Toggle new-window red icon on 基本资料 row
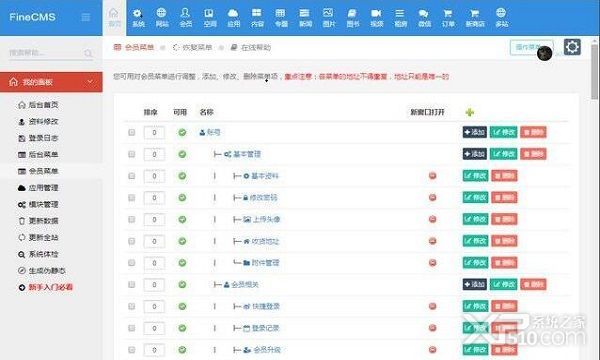The image size is (600, 360). (x=432, y=176)
